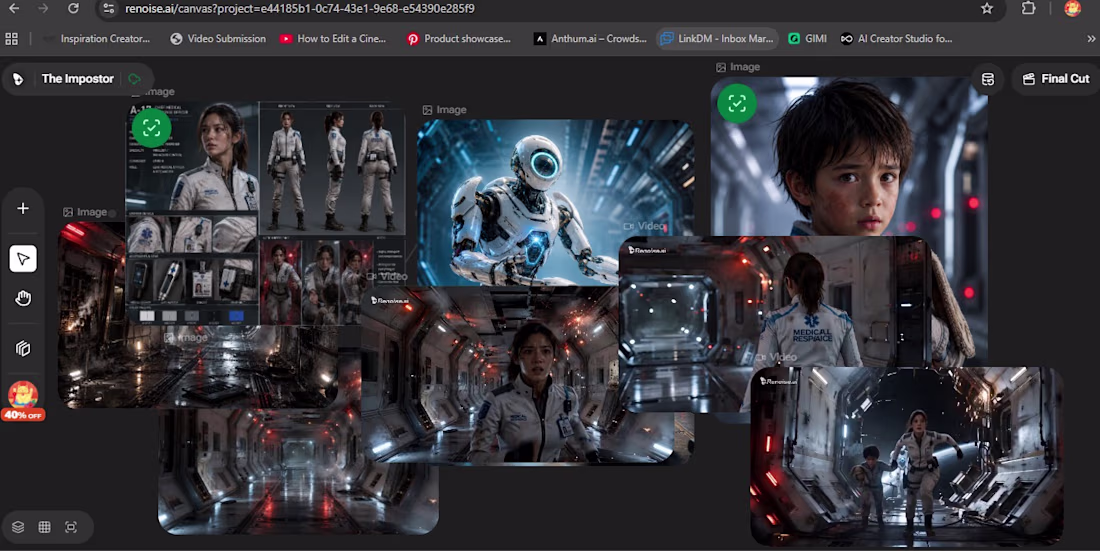The width and height of the screenshot is (1100, 551).
Task: Open the Anthum.ai – Crowds... bookmark
Action: pyautogui.click(x=590, y=39)
